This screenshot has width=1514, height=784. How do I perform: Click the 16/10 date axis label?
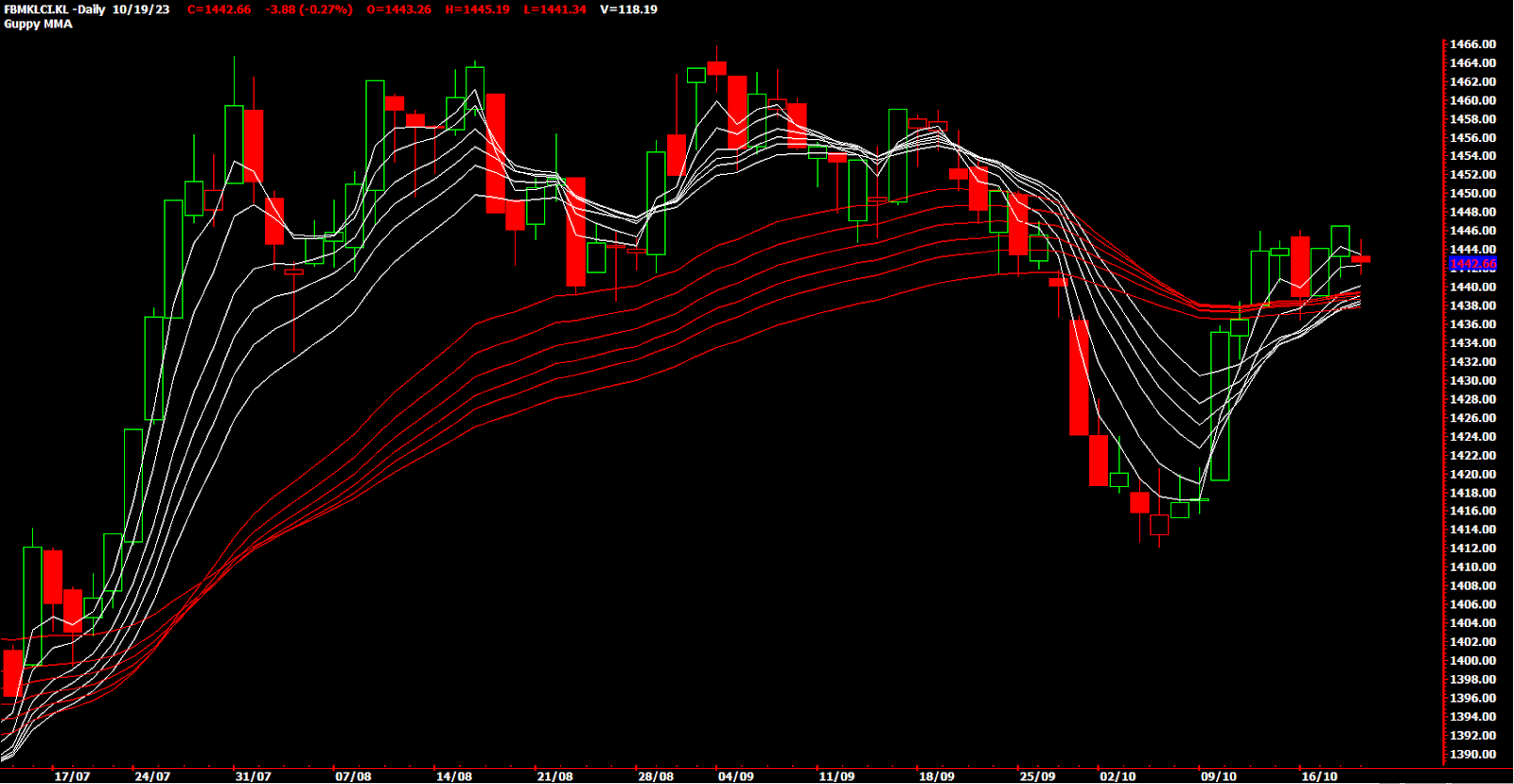pos(1319,776)
